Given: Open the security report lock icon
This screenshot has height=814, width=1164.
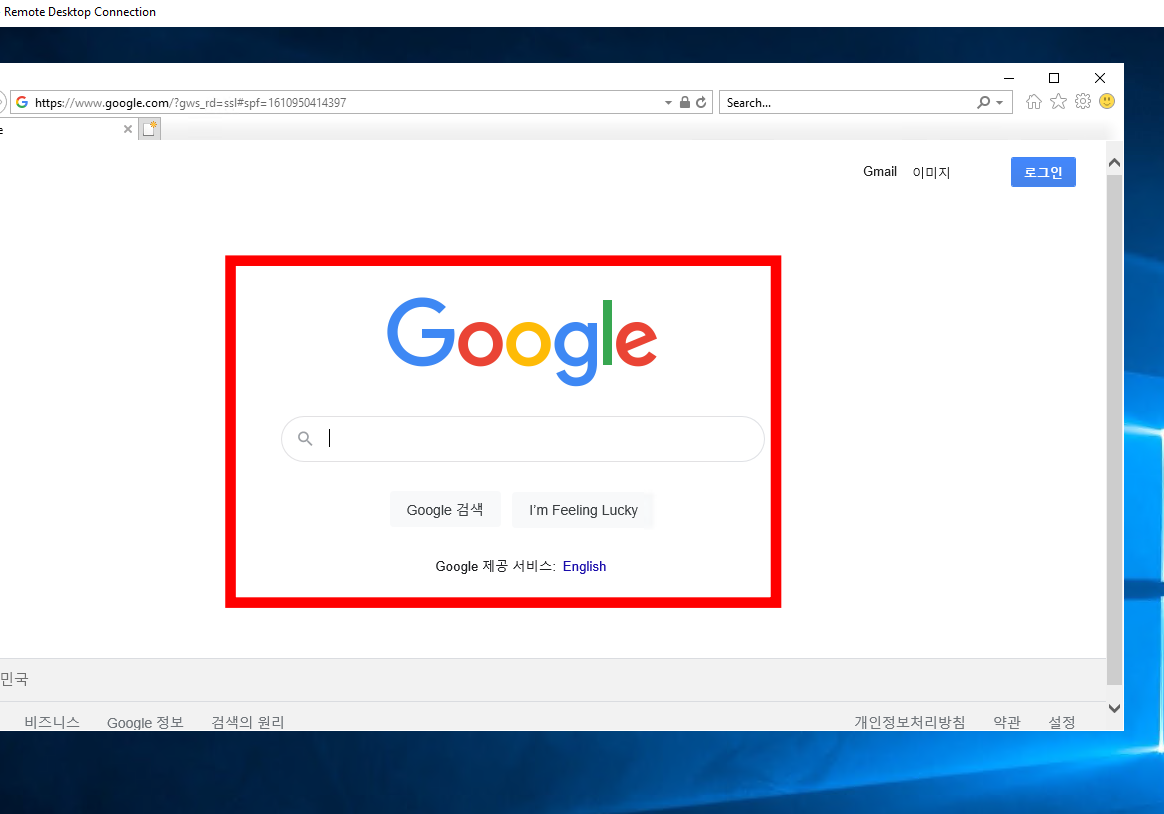Looking at the screenshot, I should [684, 102].
